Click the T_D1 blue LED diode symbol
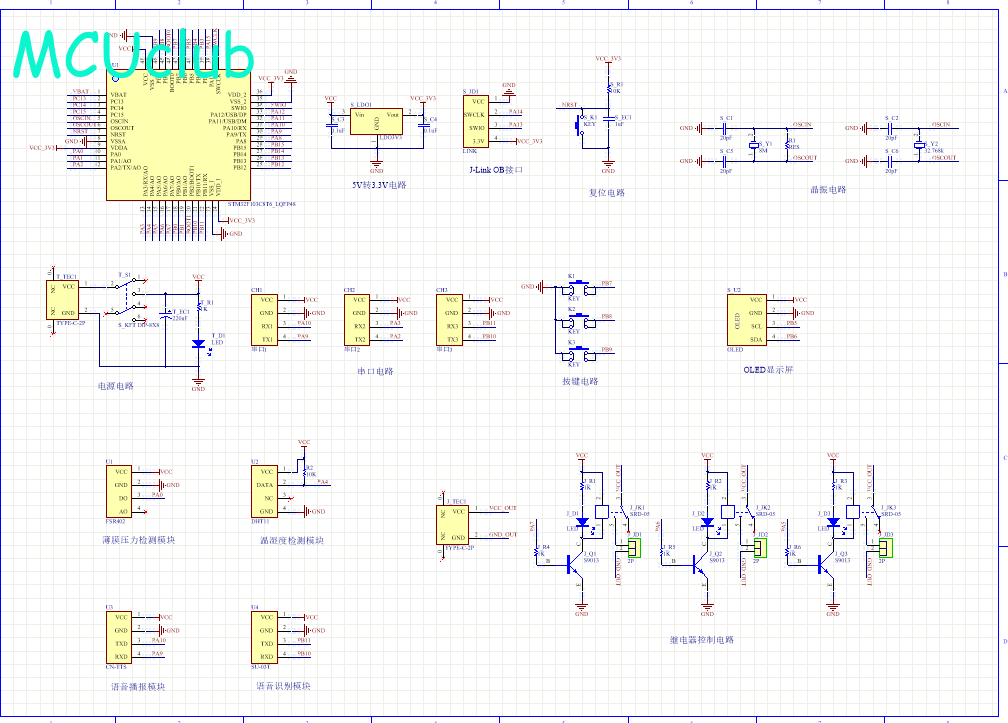 199,344
